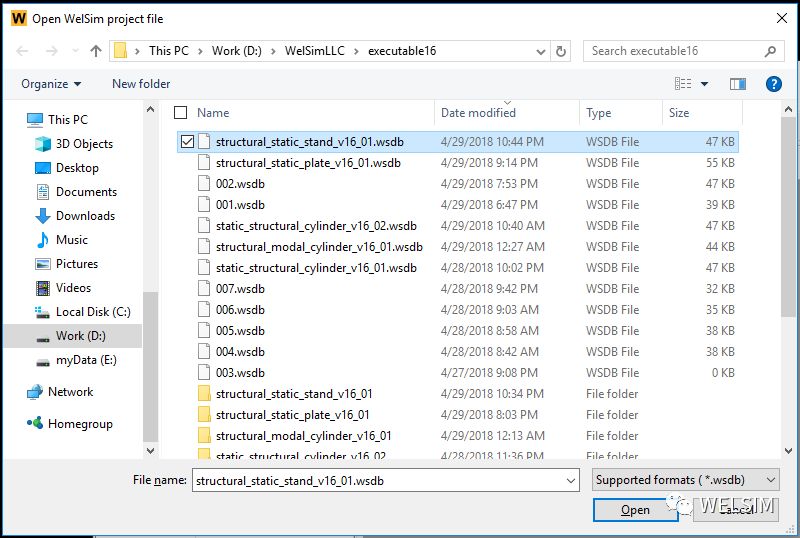800x538 pixels.
Task: Click the search magnifier icon
Action: coord(770,51)
